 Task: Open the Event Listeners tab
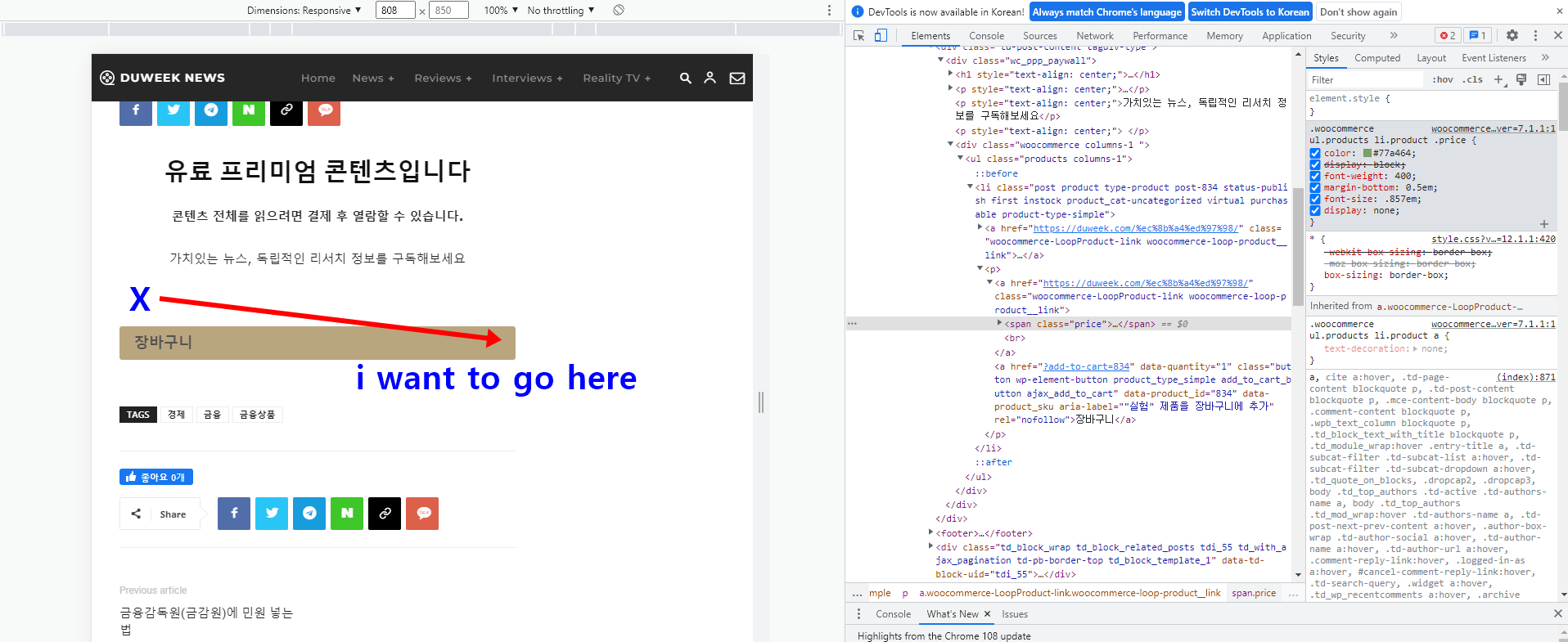pyautogui.click(x=1494, y=58)
